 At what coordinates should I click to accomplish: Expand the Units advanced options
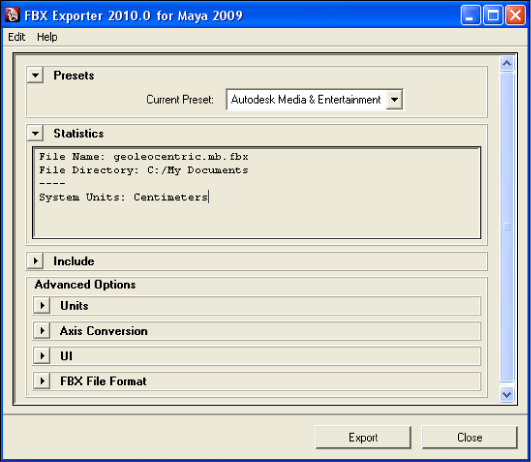coord(42,306)
